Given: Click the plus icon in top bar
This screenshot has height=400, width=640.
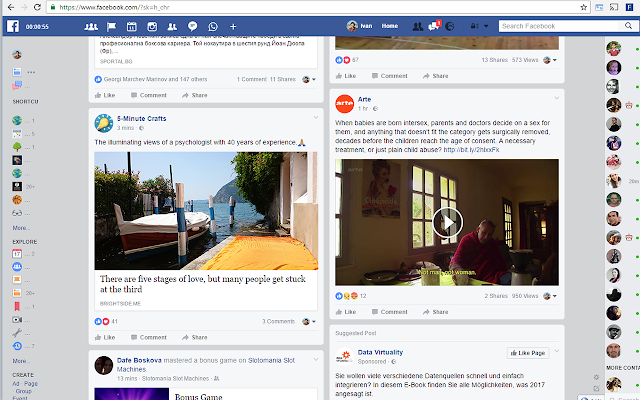Looking at the screenshot, I should tap(233, 27).
